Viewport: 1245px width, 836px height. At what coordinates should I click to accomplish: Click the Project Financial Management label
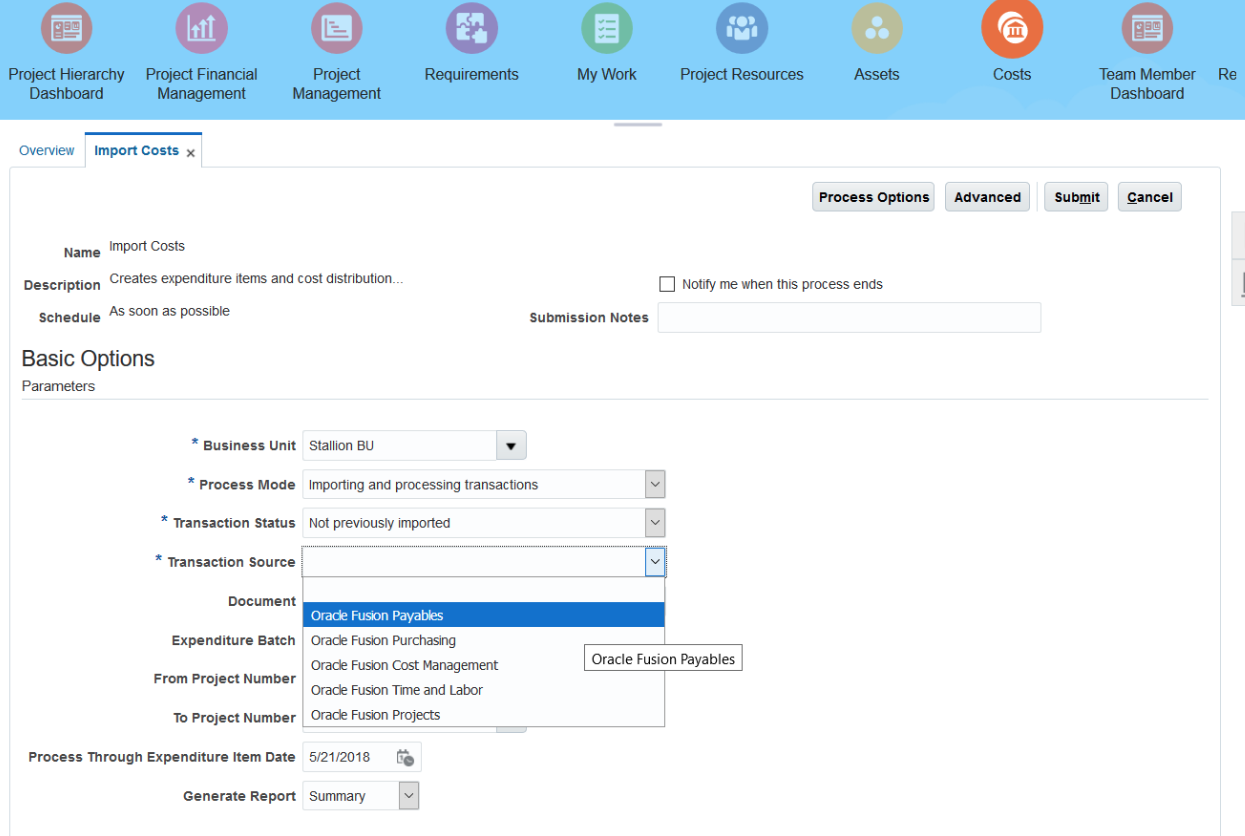pyautogui.click(x=201, y=84)
